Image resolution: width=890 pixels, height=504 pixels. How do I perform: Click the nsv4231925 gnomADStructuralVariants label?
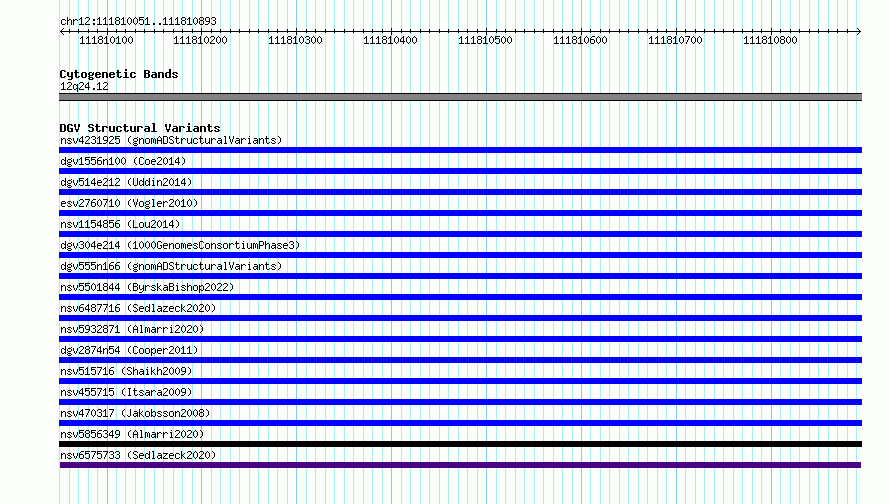coord(171,140)
